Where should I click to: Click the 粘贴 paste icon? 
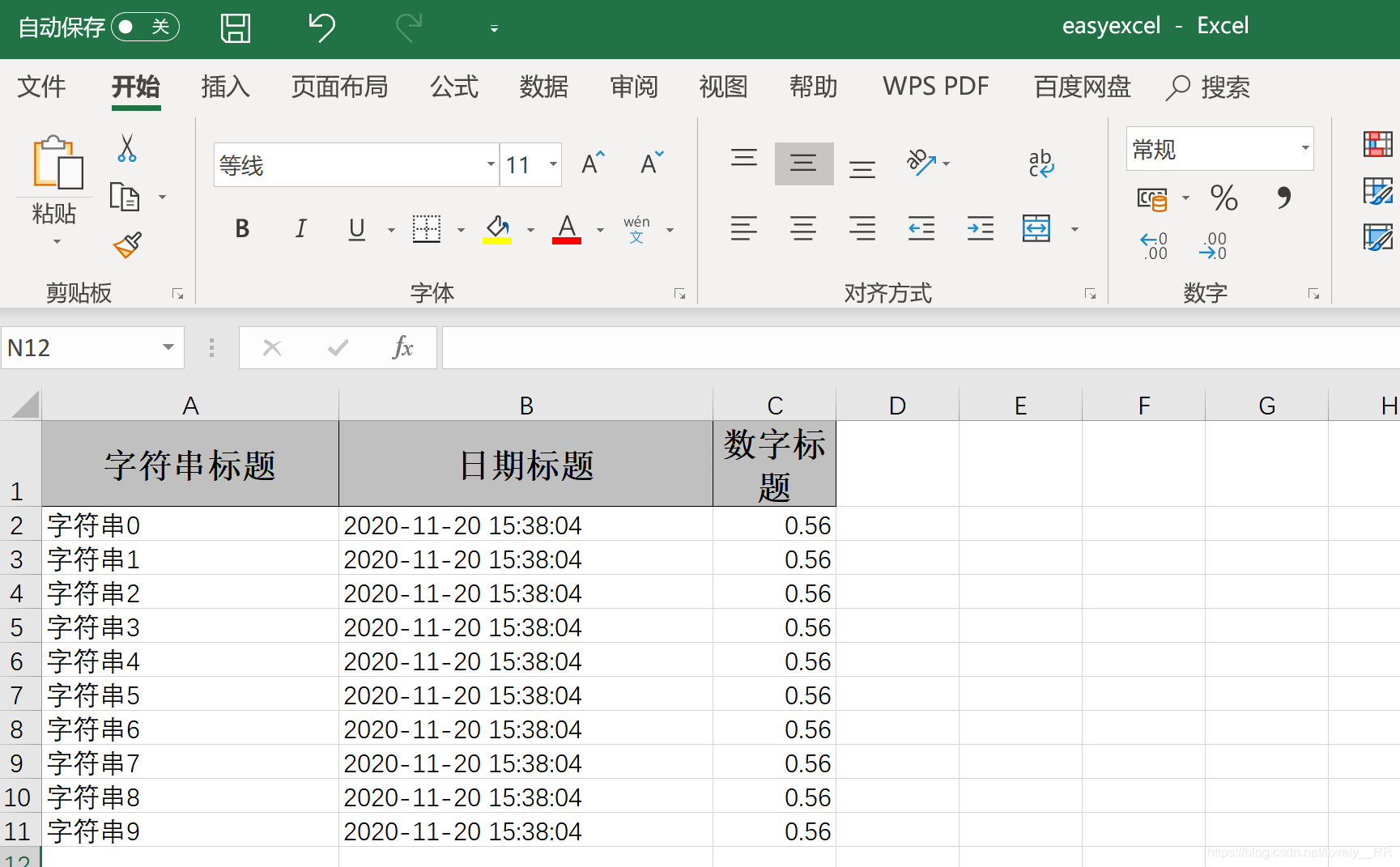(x=57, y=162)
